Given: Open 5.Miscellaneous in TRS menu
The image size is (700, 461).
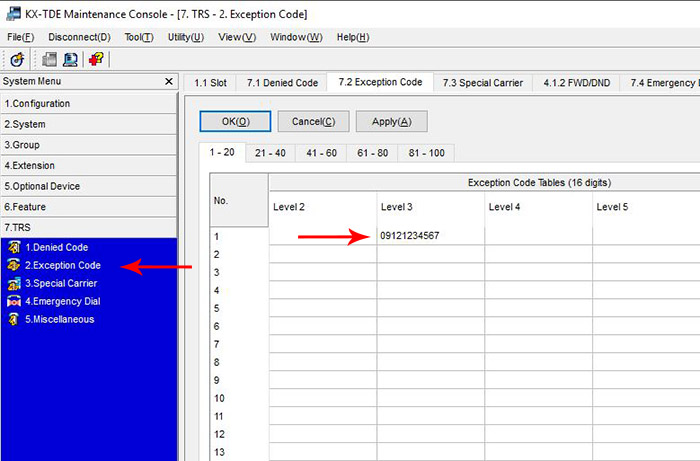Looking at the screenshot, I should point(59,319).
